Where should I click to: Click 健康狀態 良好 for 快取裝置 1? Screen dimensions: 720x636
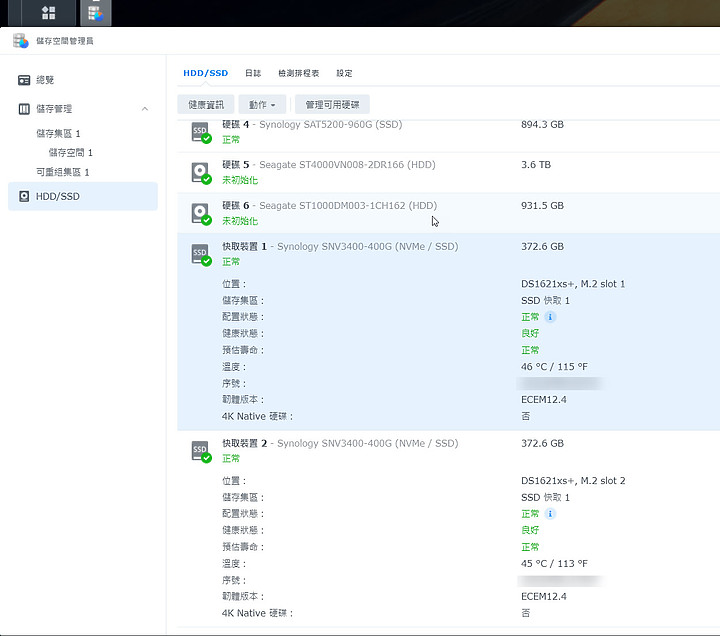click(530, 333)
